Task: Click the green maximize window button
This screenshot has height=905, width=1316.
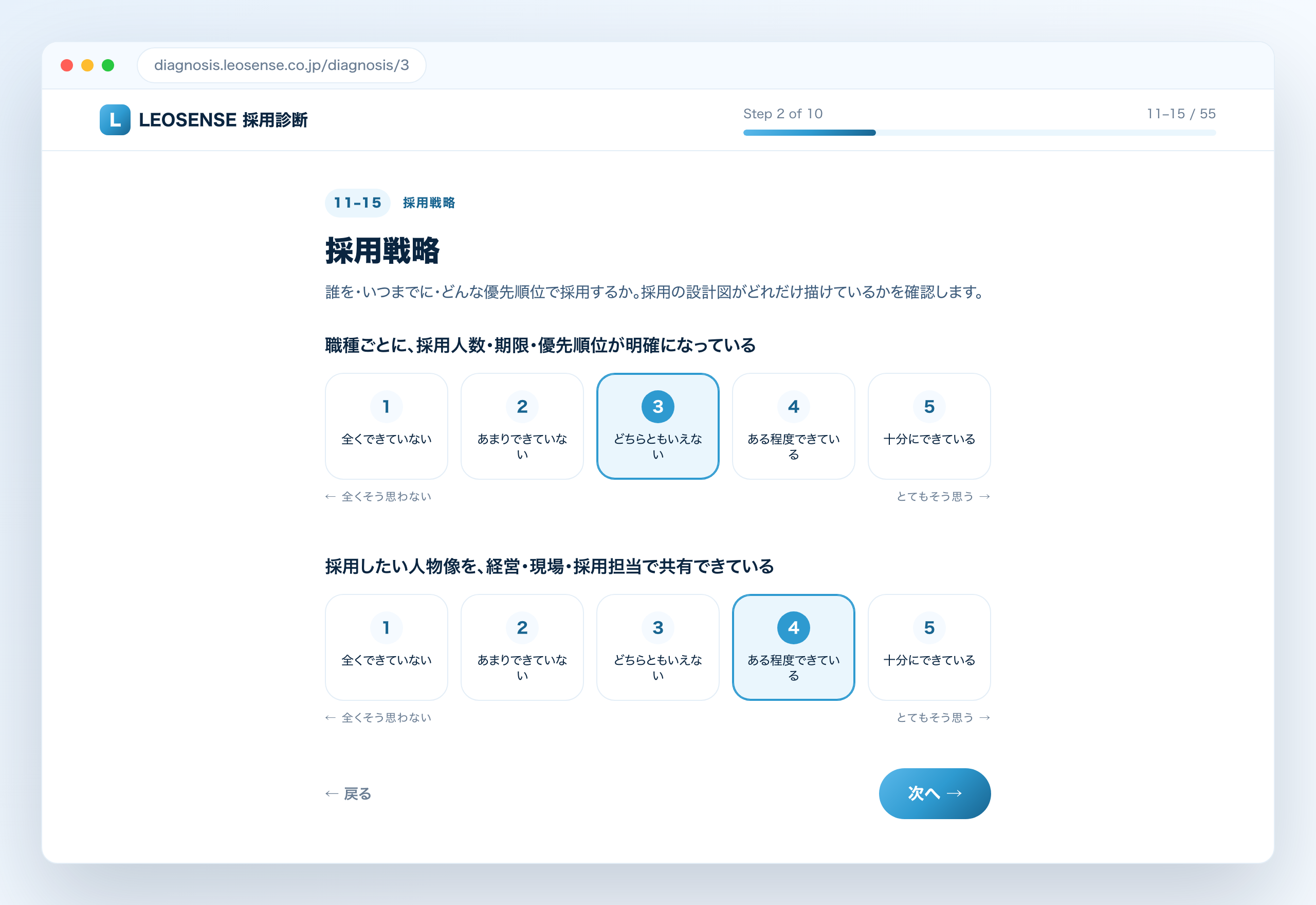Action: coord(107,65)
